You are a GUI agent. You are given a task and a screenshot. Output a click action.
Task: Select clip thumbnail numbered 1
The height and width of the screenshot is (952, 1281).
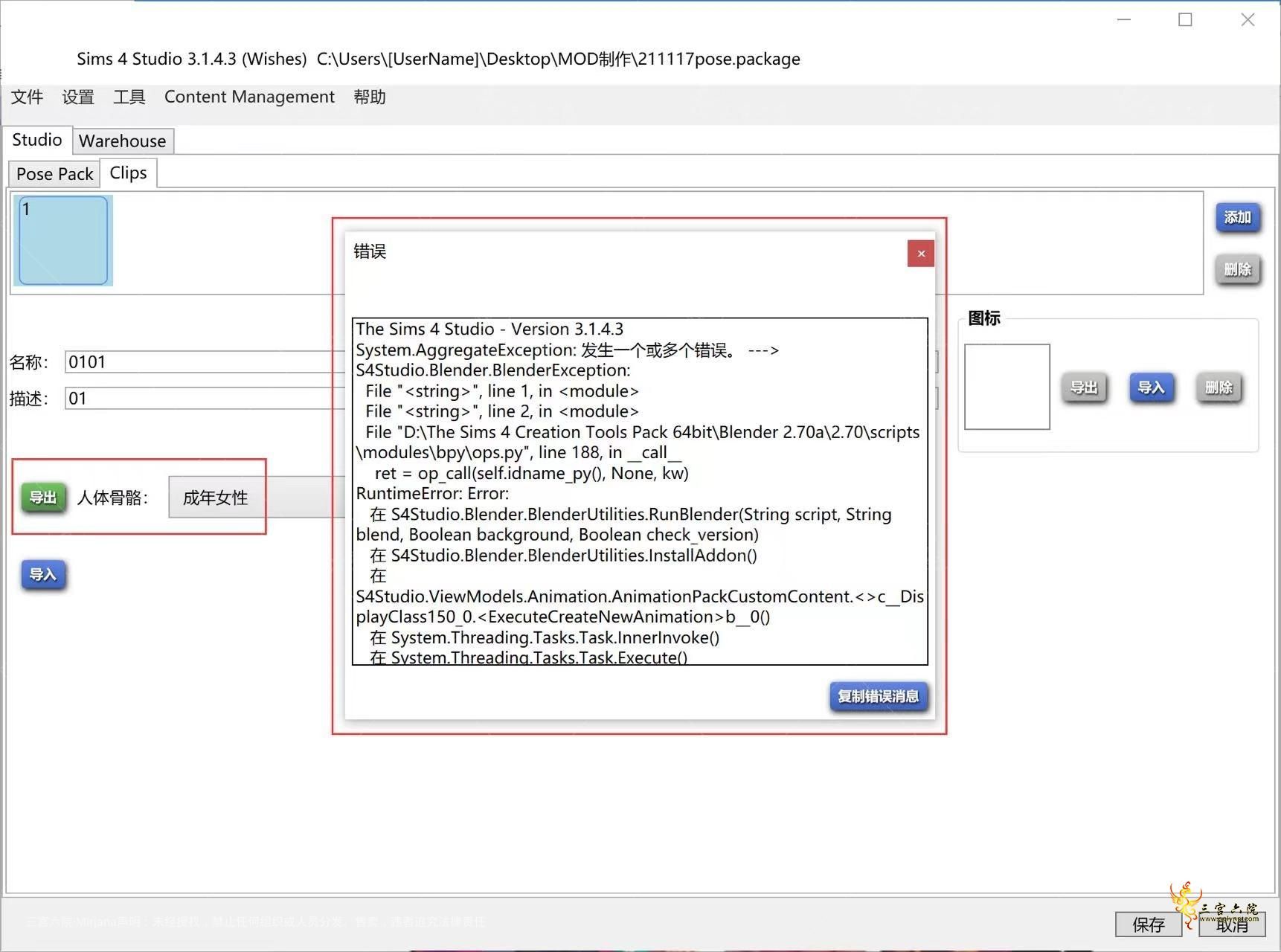(x=63, y=240)
